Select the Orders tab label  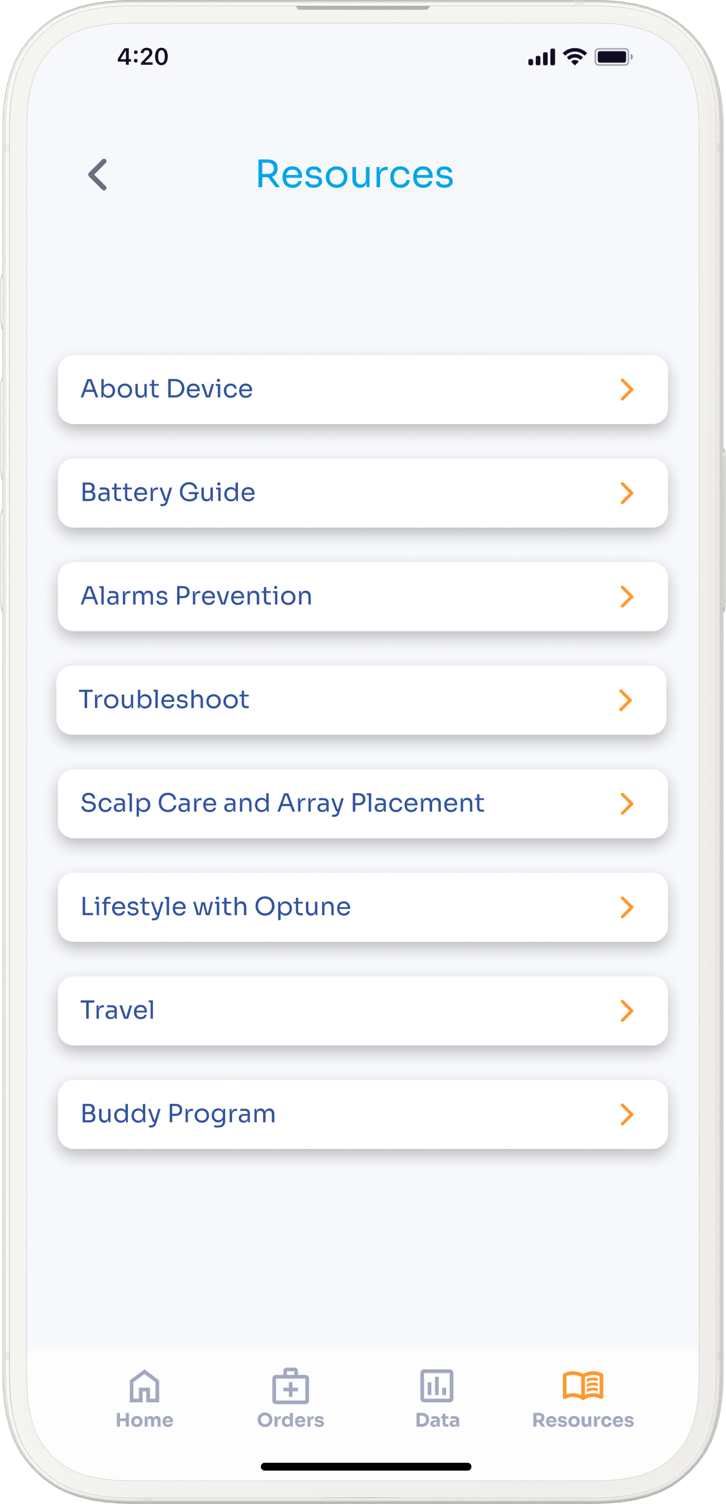(x=290, y=1420)
